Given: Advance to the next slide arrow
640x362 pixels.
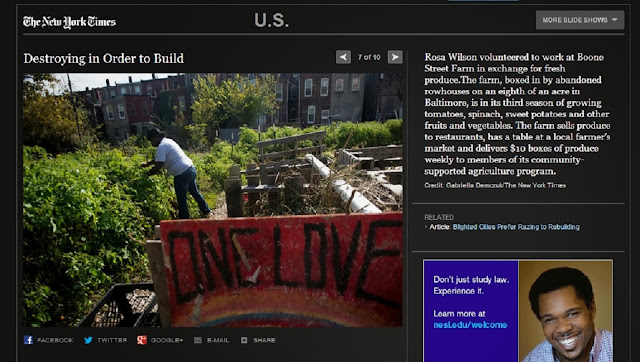Looking at the screenshot, I should pyautogui.click(x=395, y=57).
